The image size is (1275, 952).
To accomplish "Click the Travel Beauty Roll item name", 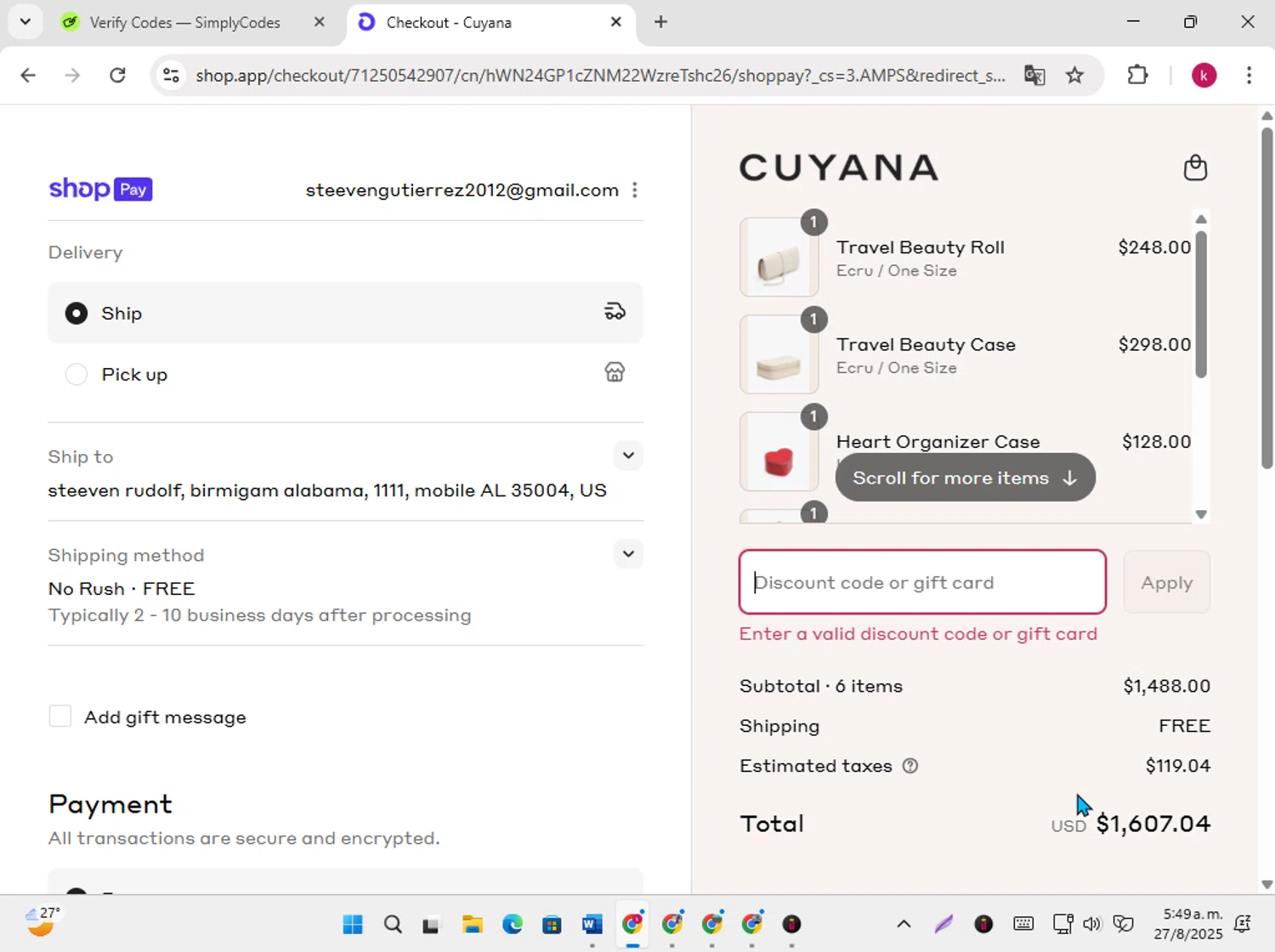I will 920,247.
